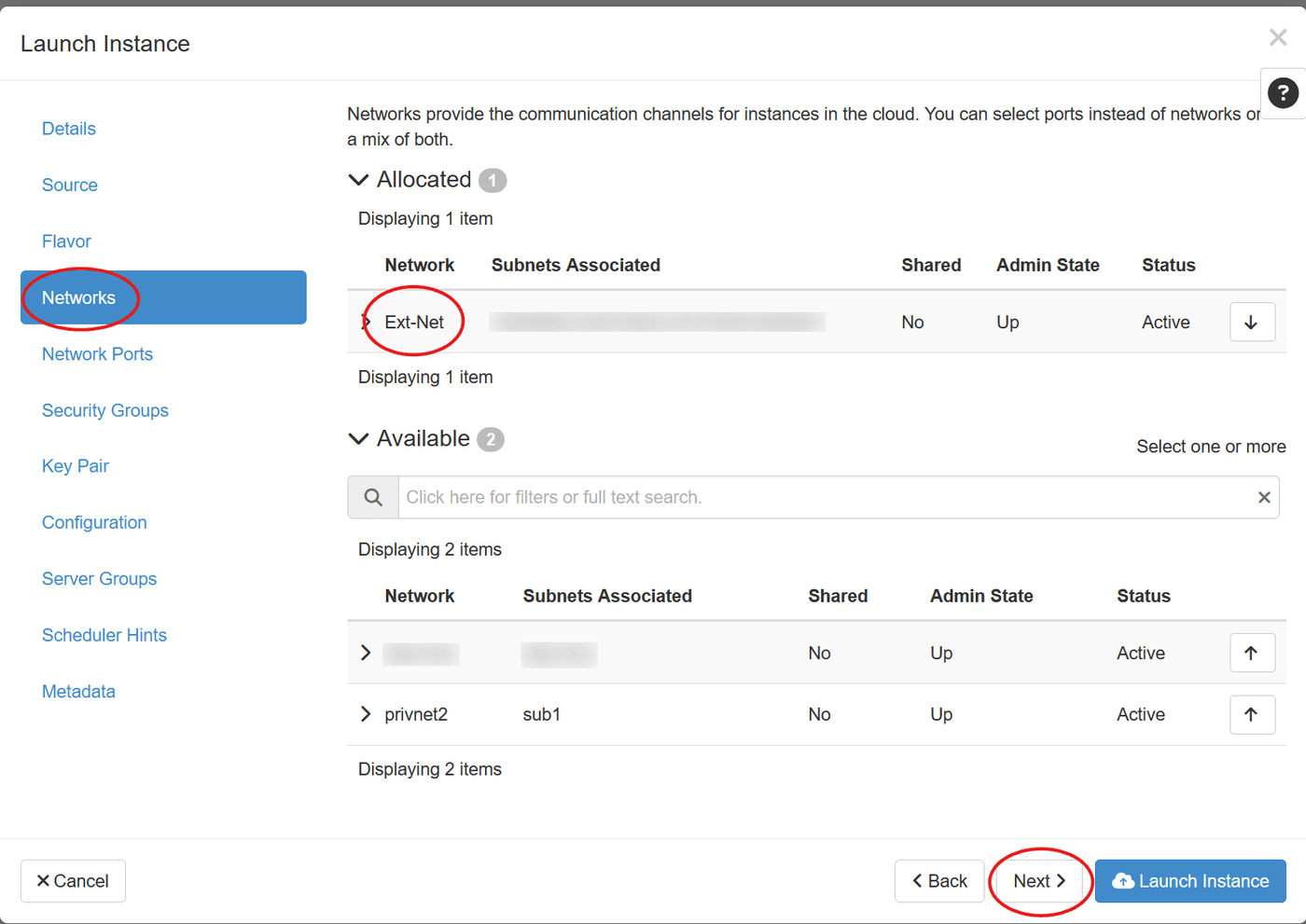Allocate the blurred network with up arrow
This screenshot has height=924, width=1306.
(x=1252, y=653)
